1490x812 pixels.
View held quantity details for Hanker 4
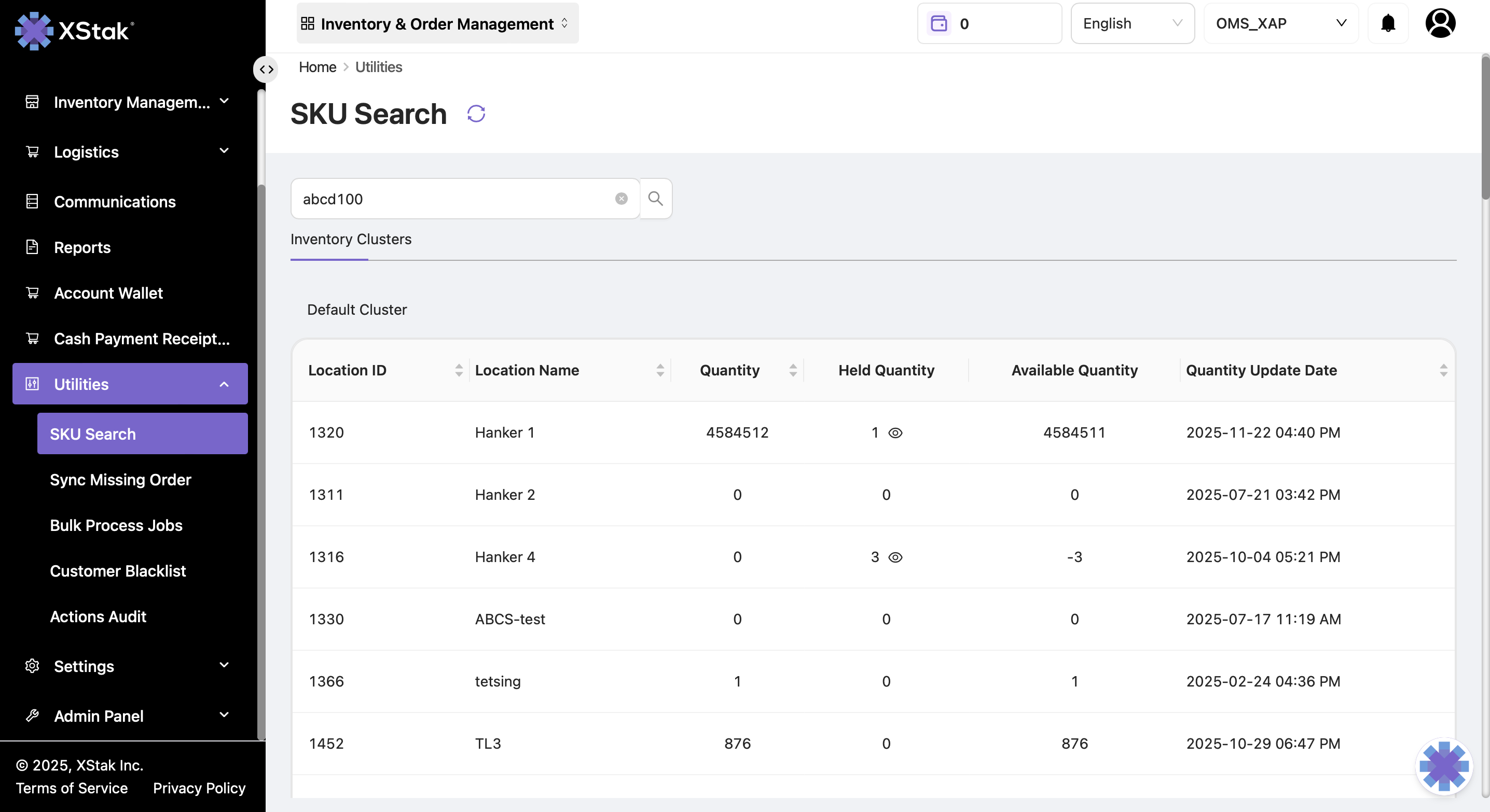[x=895, y=557]
